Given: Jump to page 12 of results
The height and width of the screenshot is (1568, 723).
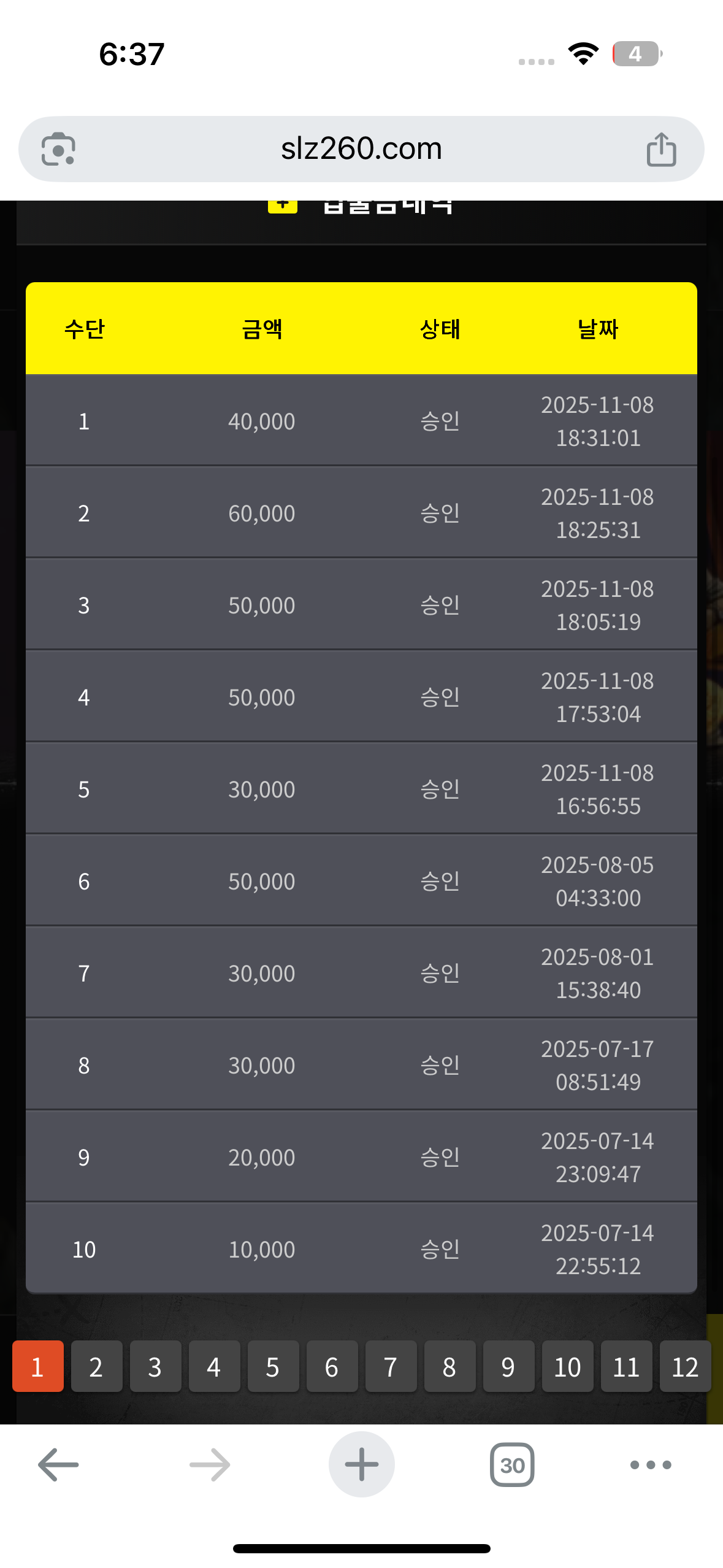Looking at the screenshot, I should (x=685, y=1367).
